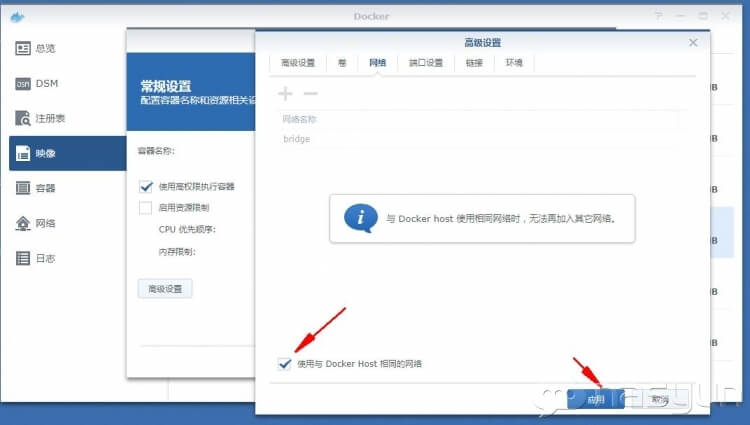The width and height of the screenshot is (750, 425).
Task: Click the minus remove-network icon
Action: pyautogui.click(x=311, y=93)
